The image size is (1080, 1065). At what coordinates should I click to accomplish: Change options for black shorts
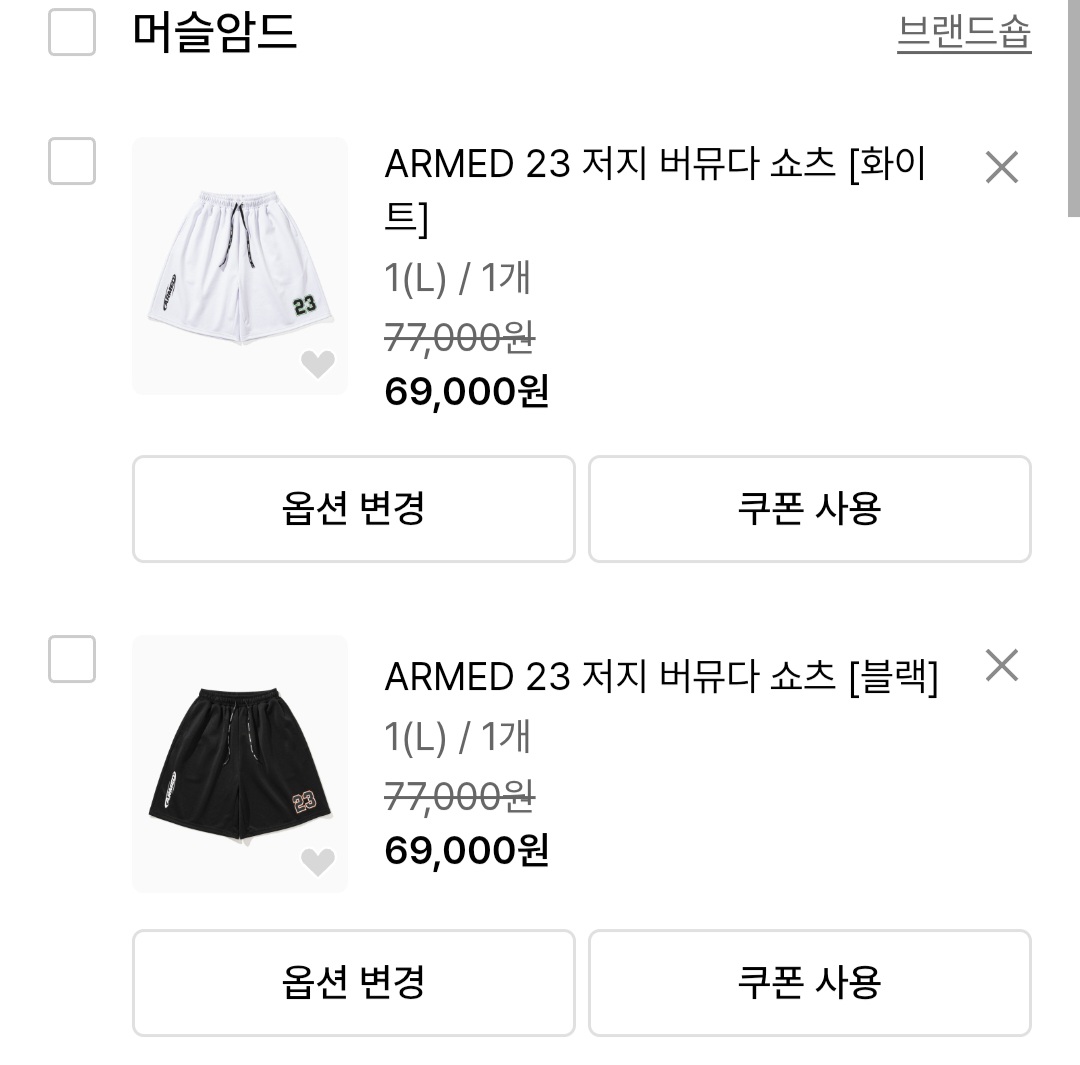pos(353,983)
